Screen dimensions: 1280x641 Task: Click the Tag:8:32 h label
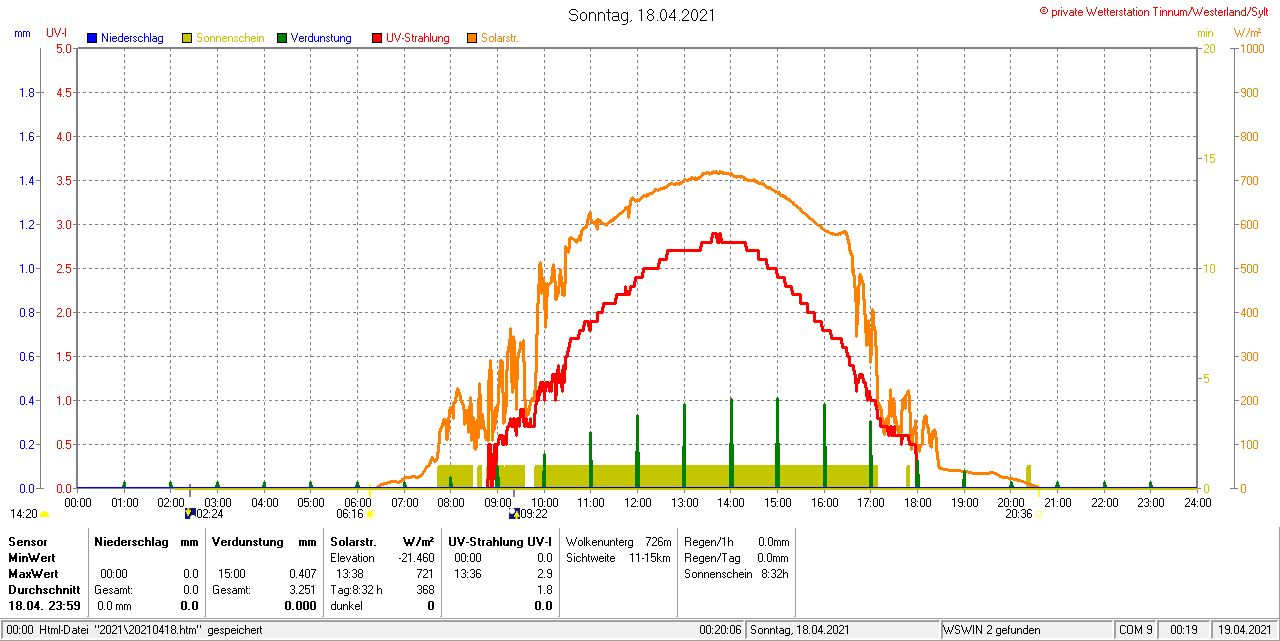[356, 590]
